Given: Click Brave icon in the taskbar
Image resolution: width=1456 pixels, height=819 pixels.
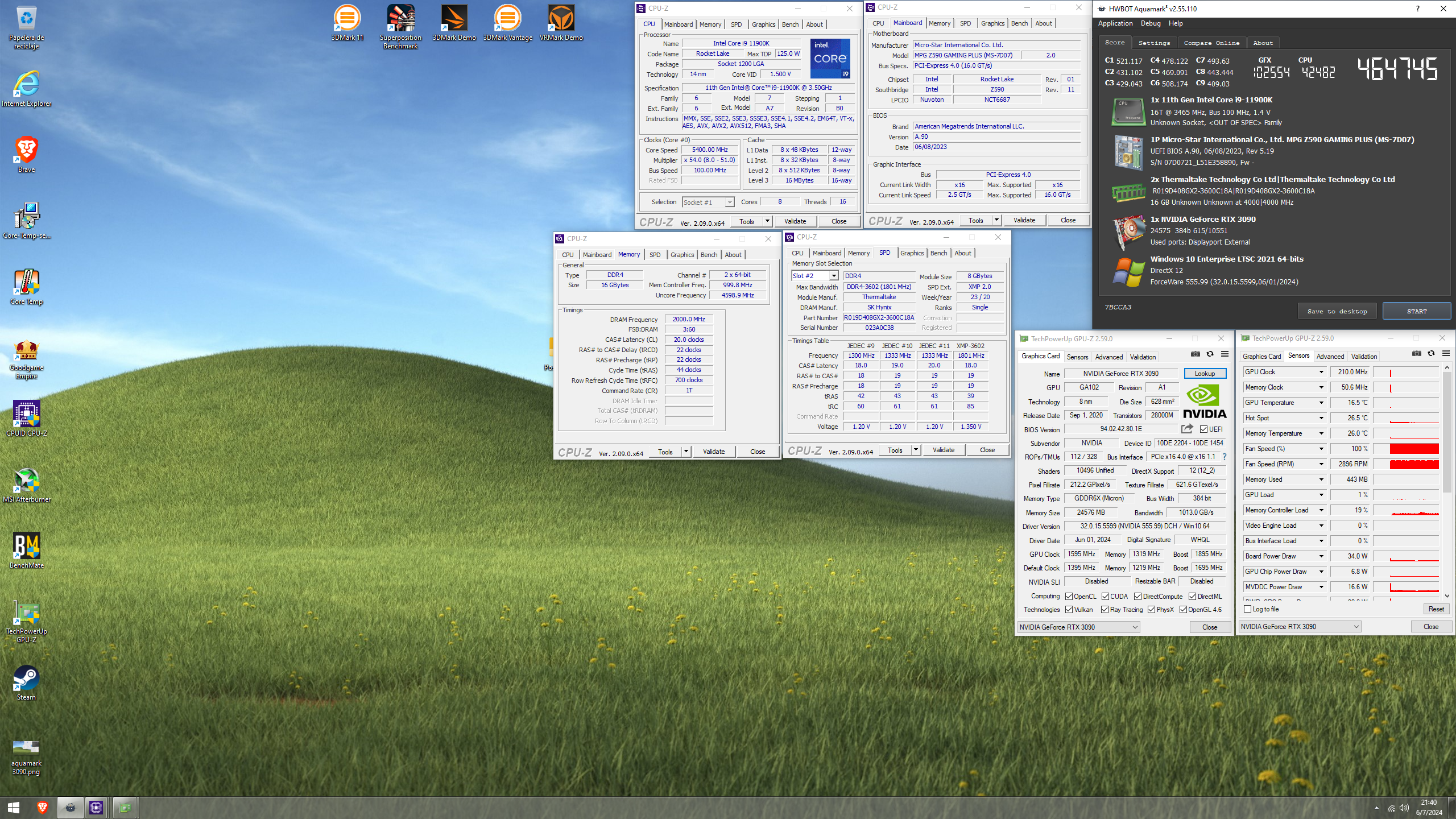Looking at the screenshot, I should (43, 808).
